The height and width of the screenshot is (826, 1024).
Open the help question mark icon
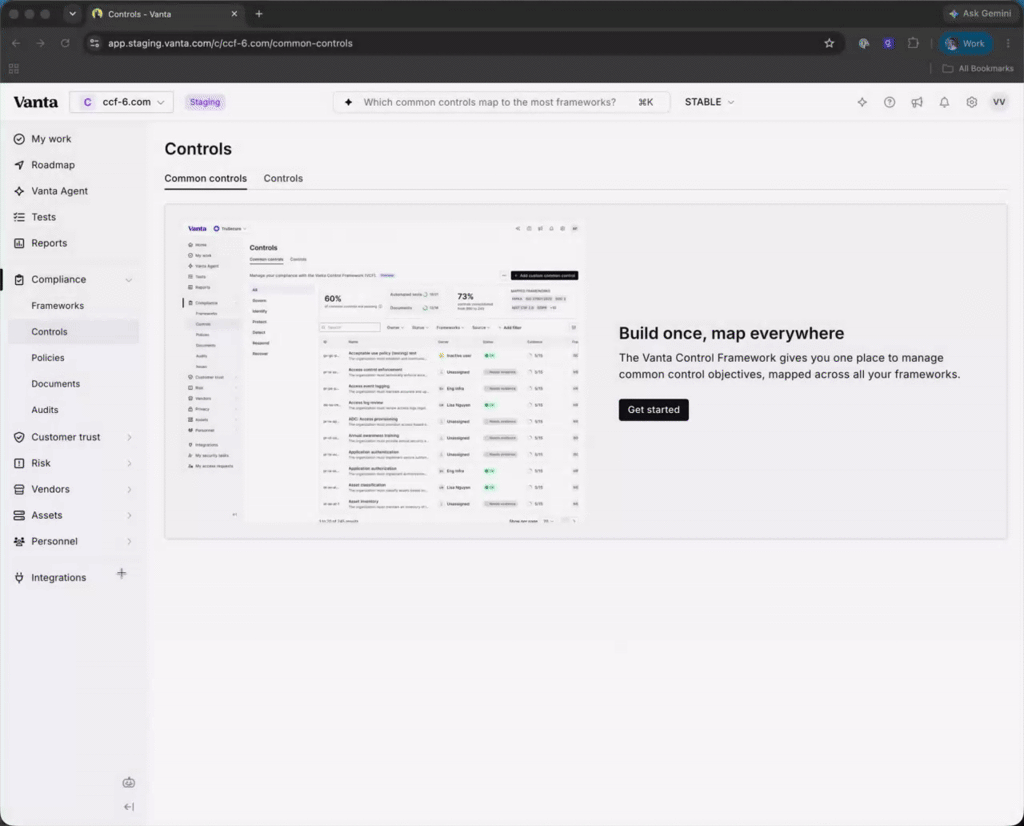(889, 102)
